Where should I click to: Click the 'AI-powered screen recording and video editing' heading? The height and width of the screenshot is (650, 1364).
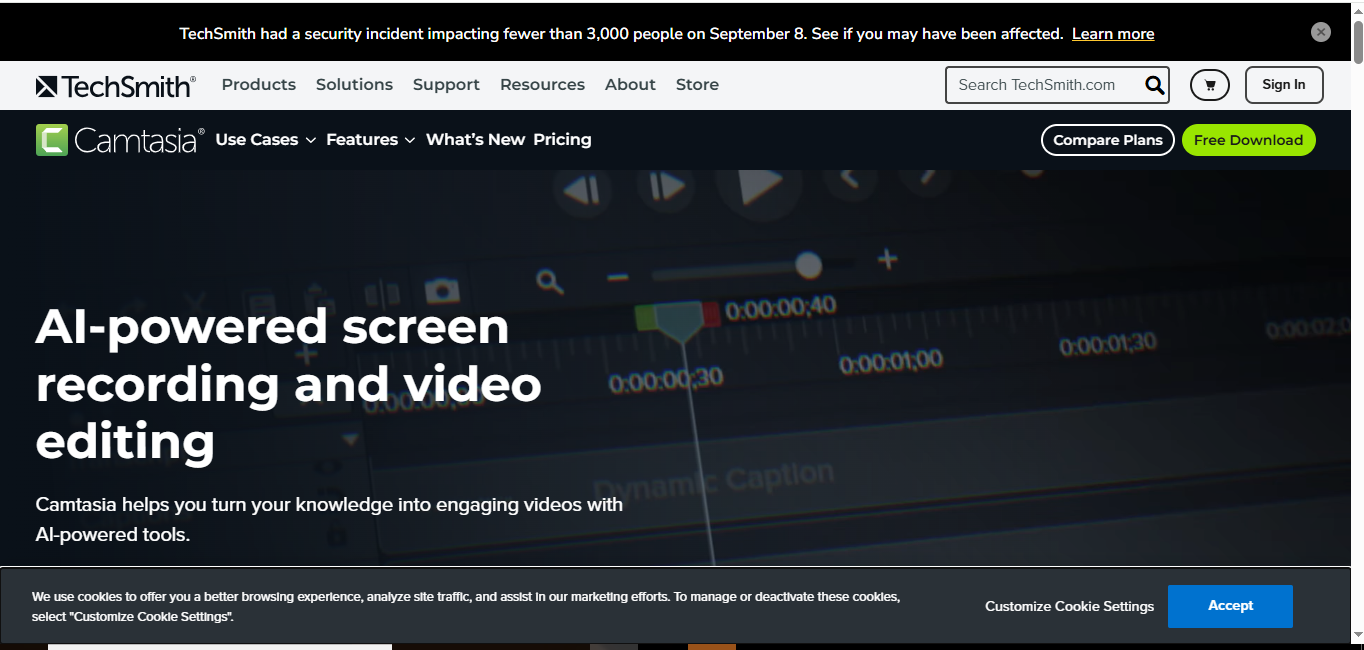click(x=288, y=383)
